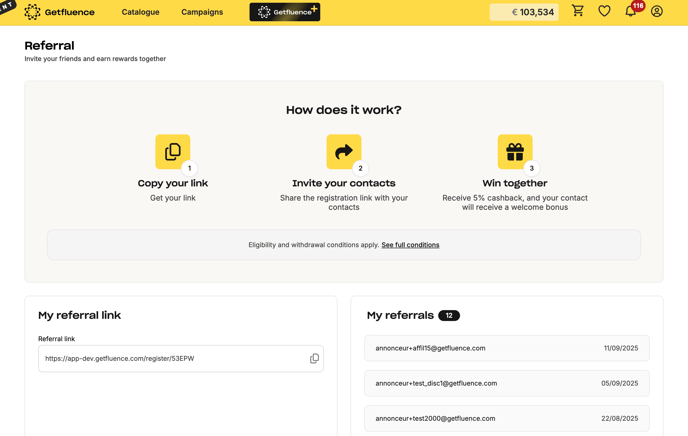Screen dimensions: 688x436
Task: Click the black corner ribbon at top-left
Action: 7,6
